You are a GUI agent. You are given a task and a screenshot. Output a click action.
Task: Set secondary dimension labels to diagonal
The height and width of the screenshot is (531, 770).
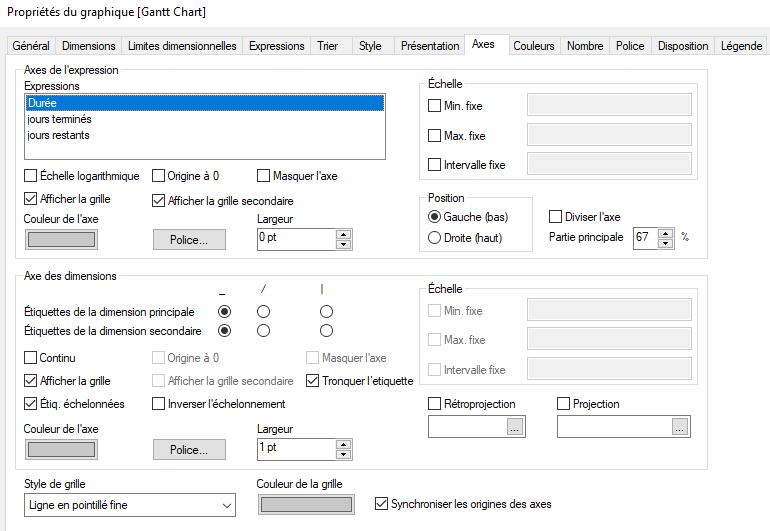tap(263, 331)
